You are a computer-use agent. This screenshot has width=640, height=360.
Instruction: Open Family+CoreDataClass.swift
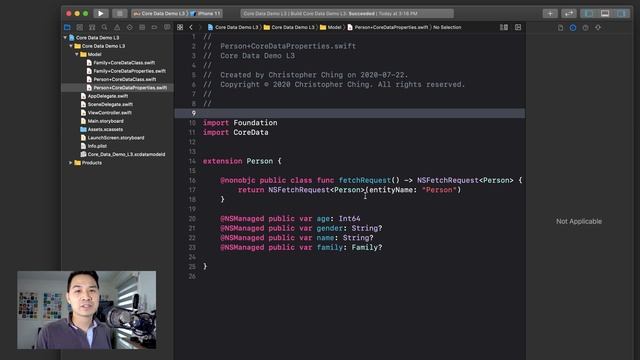pyautogui.click(x=121, y=63)
